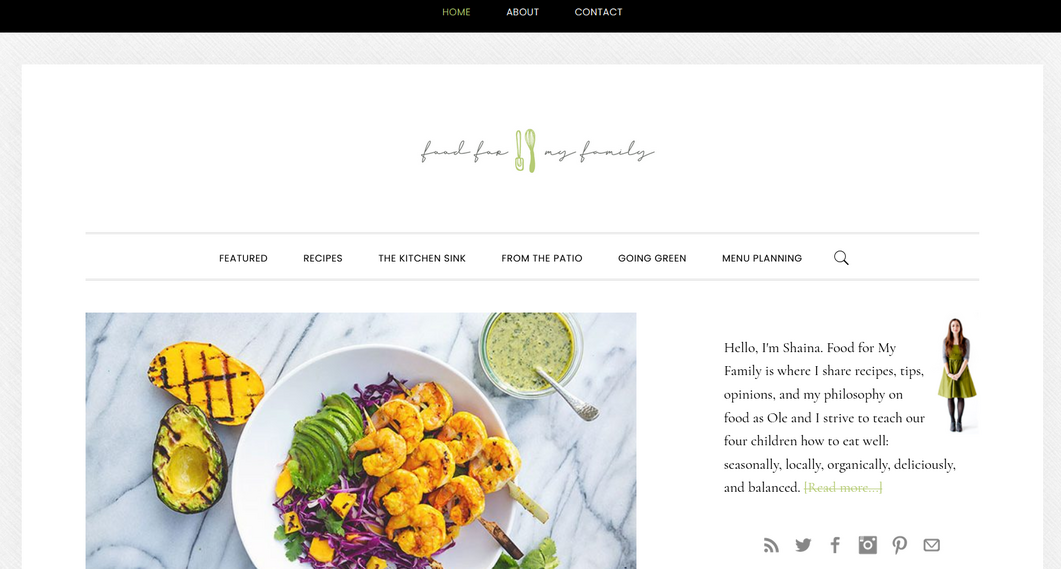The height and width of the screenshot is (569, 1061).
Task: Browse From the Patio section
Action: (542, 258)
